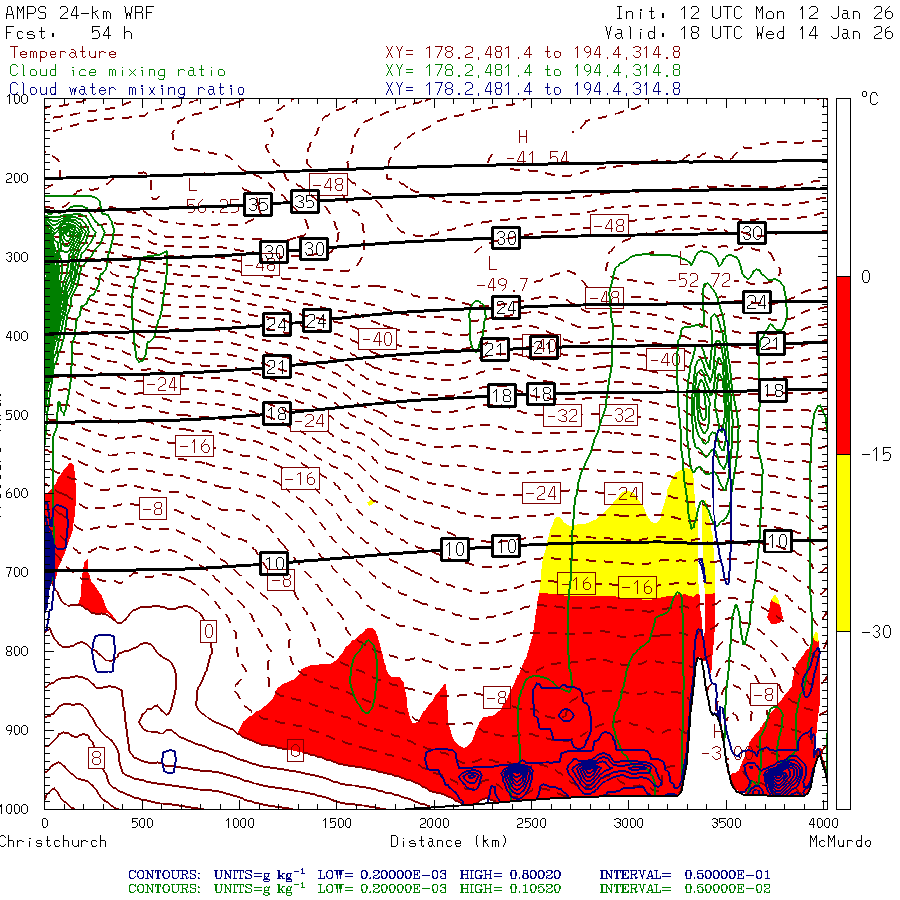
Task: Click the 'H -41.54' temperature maximum label
Action: click(x=537, y=147)
